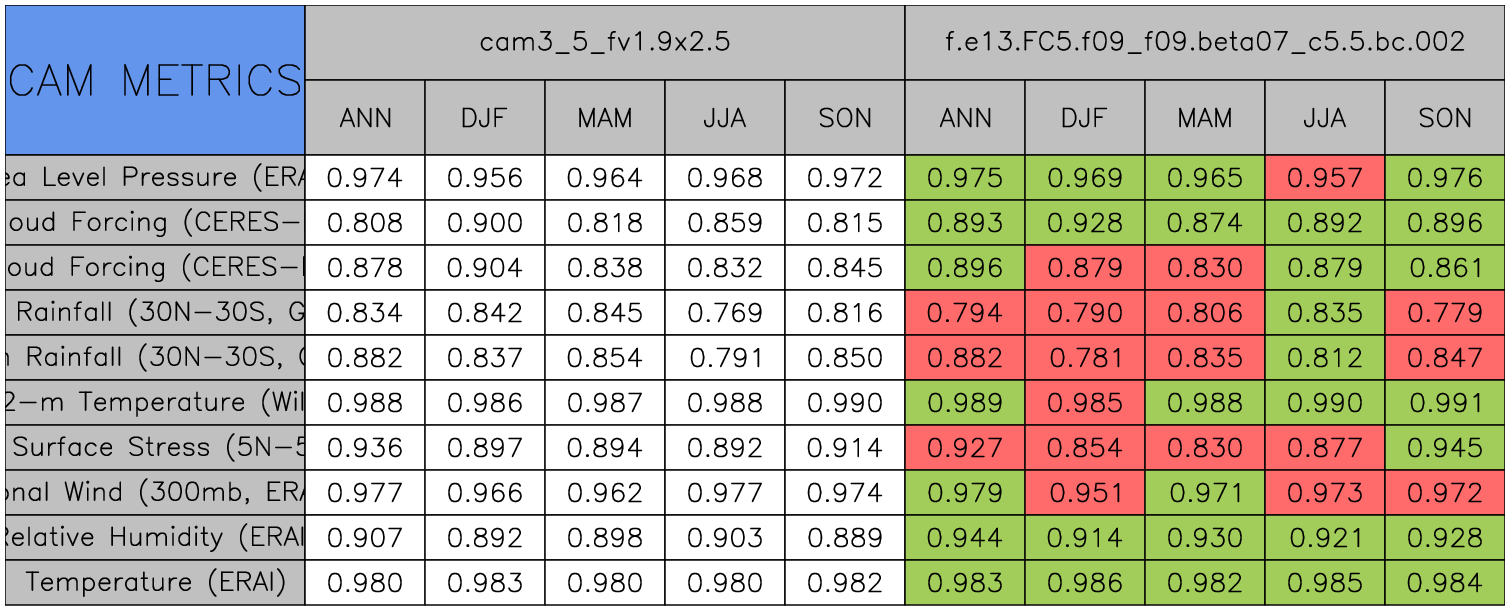Screen dimensions: 1510x611
Task: Click the Sea Level Pressure row label
Action: point(155,178)
